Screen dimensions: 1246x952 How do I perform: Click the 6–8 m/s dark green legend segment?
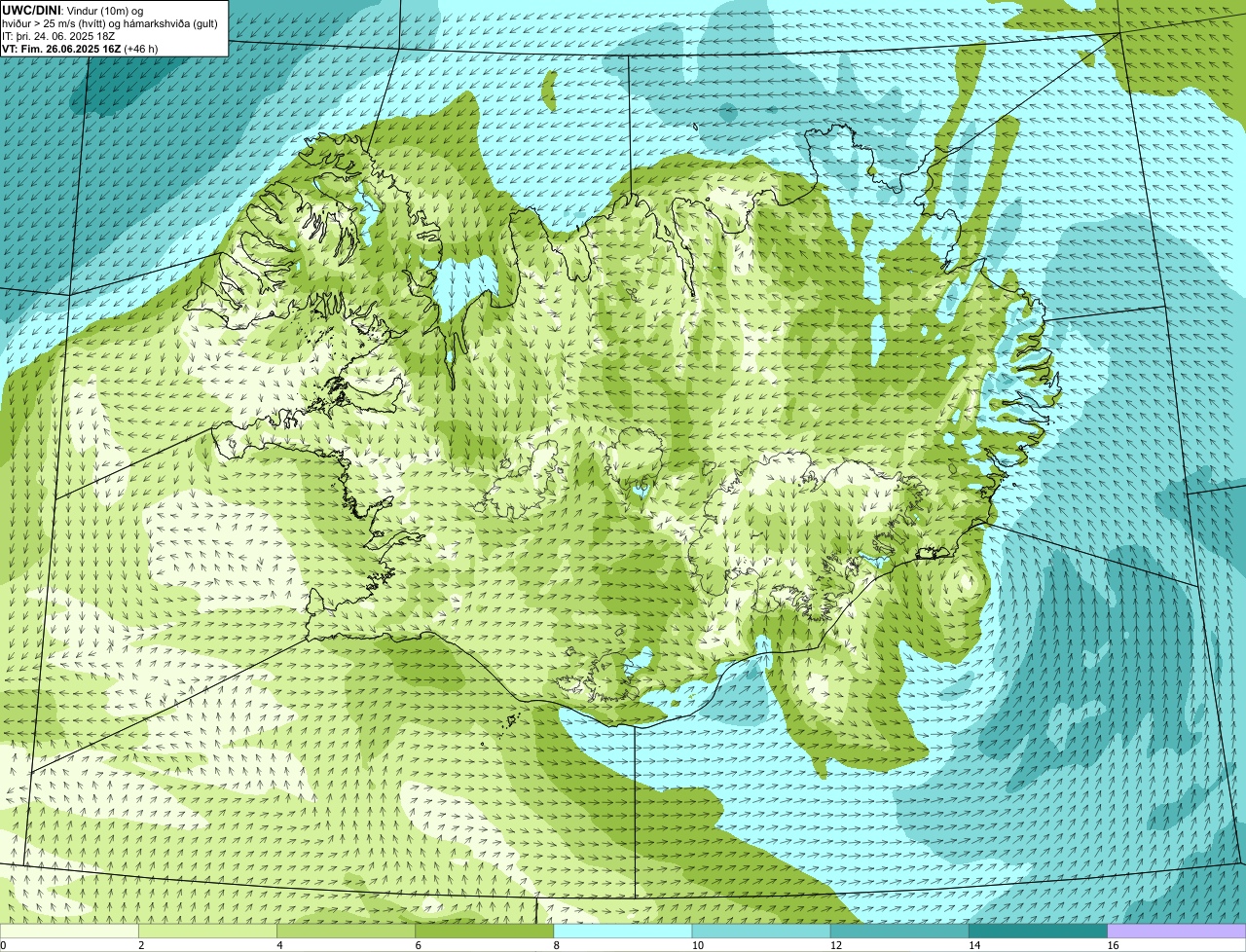[x=485, y=932]
